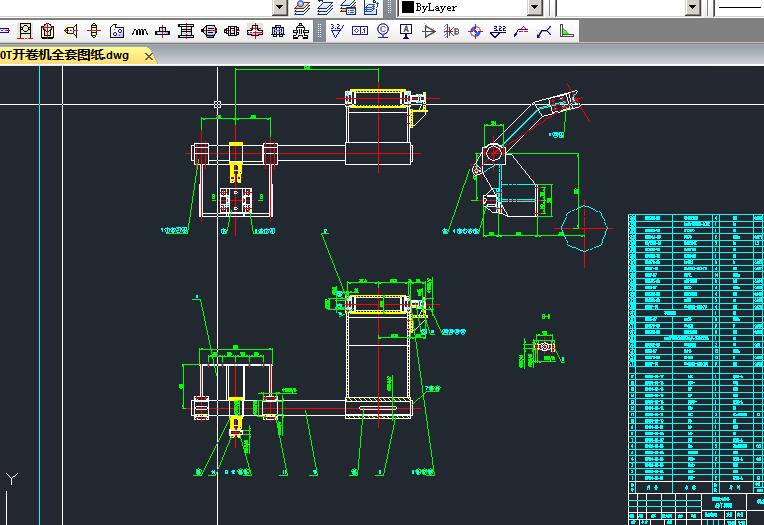Add the circled C datum symbol
Screen dimensions: 764x525
[383, 31]
